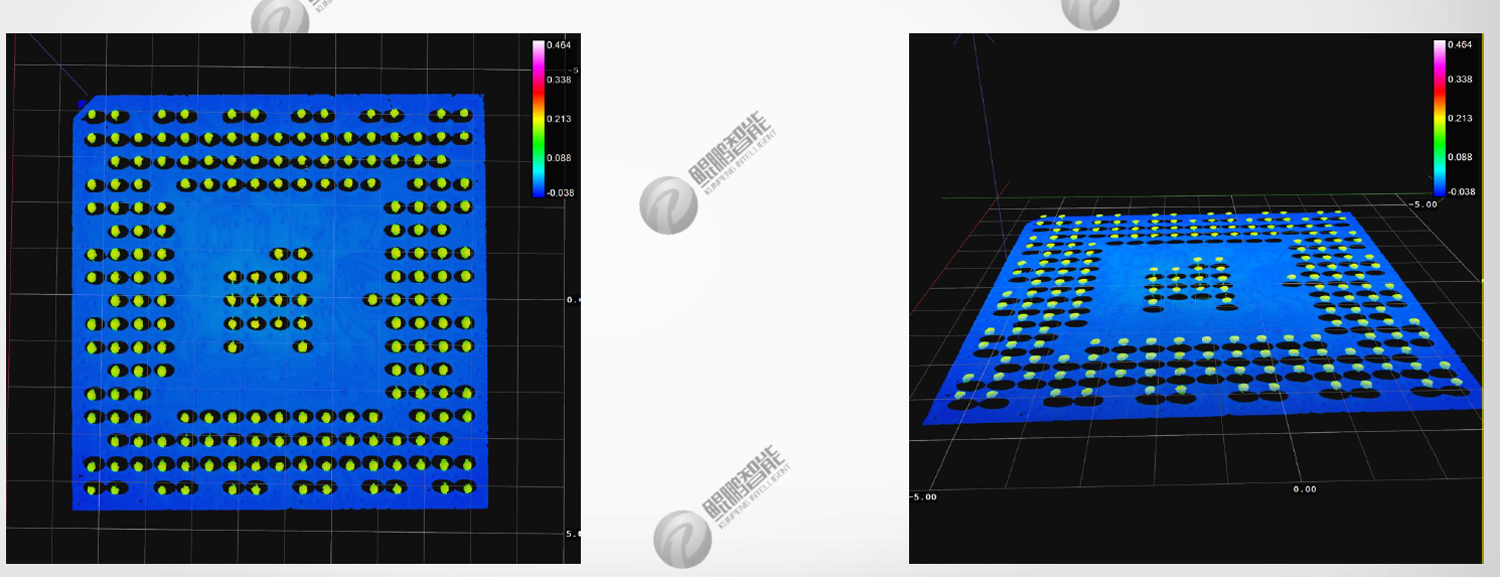Viewport: 1500px width, 577px height.
Task: Click the 0.088 legend value in right view
Action: click(x=1459, y=157)
